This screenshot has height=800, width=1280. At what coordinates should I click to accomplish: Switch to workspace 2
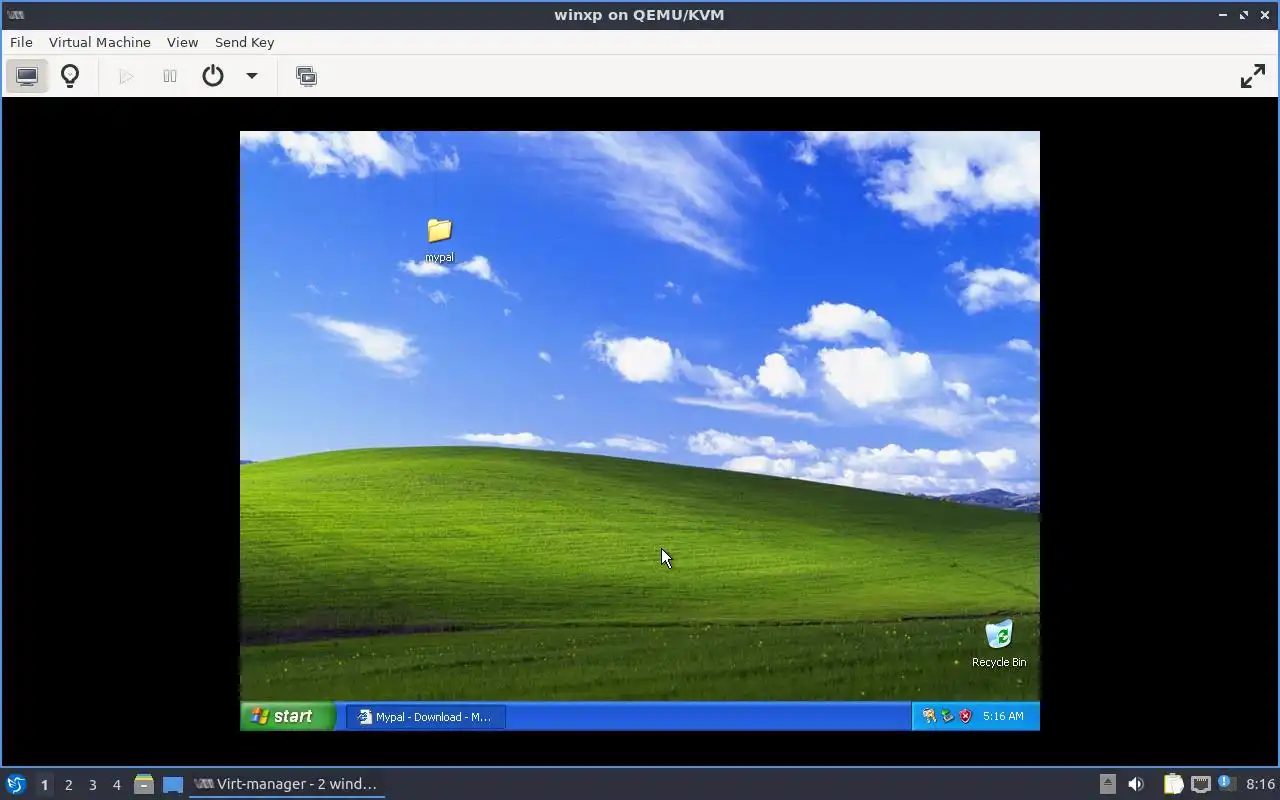pyautogui.click(x=69, y=785)
